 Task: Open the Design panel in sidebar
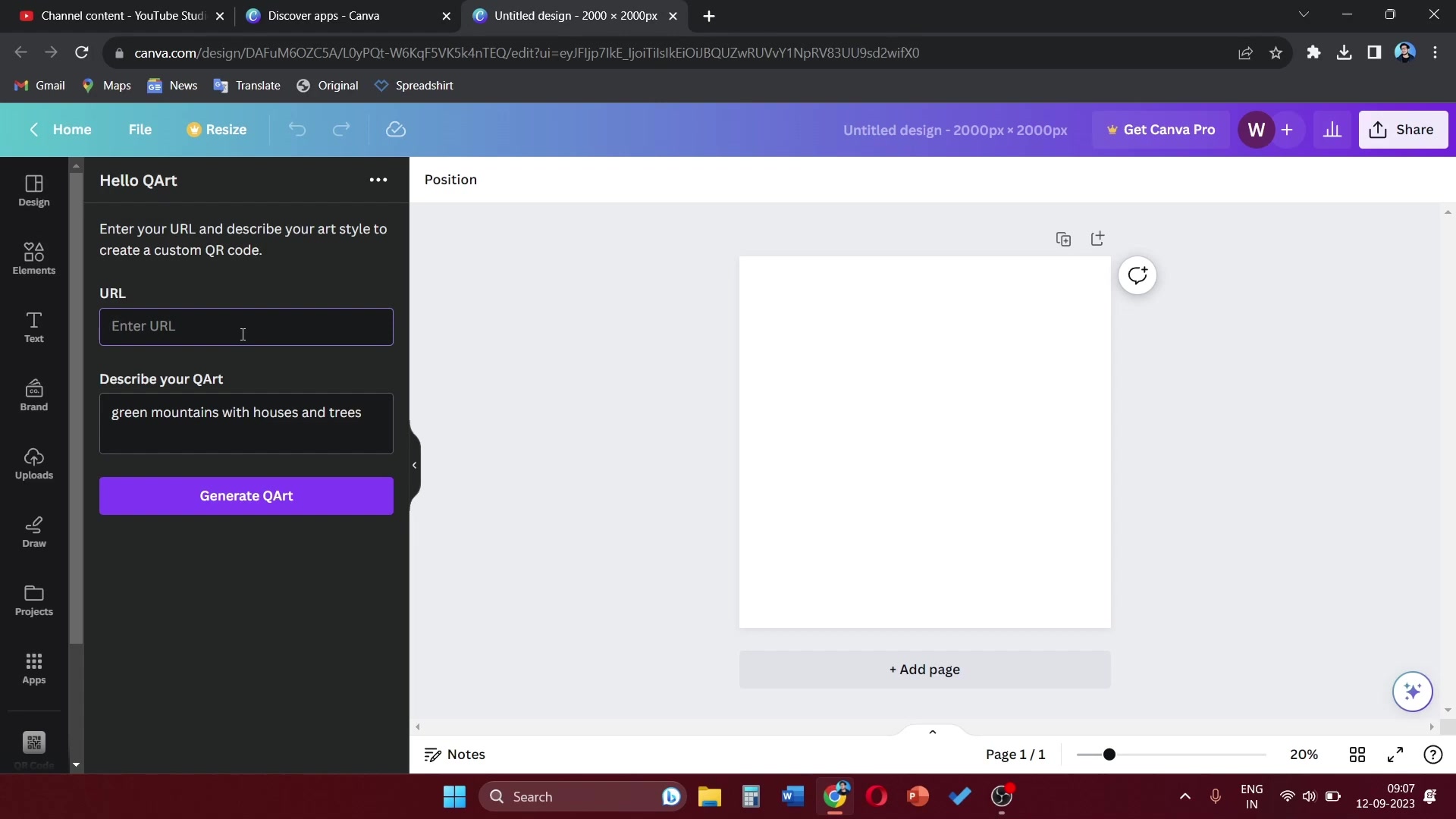(x=34, y=191)
